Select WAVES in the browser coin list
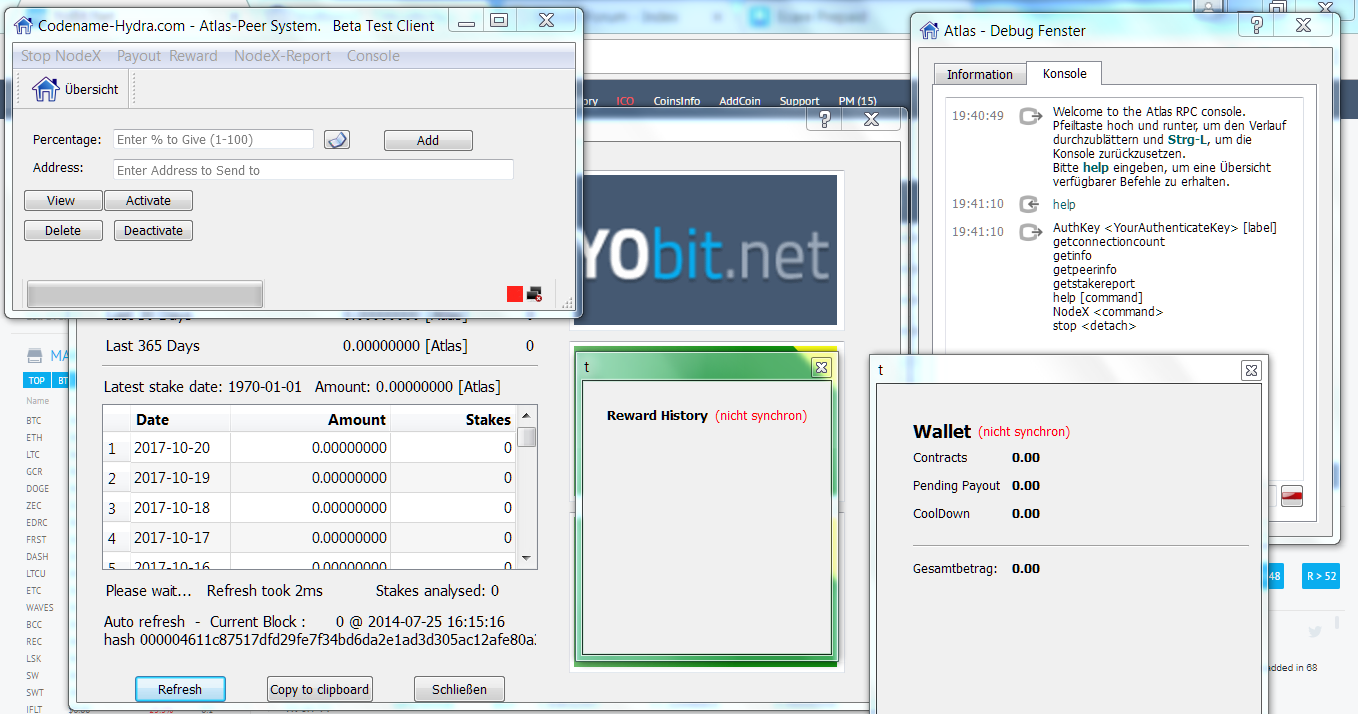The width and height of the screenshot is (1358, 714). coord(40,608)
